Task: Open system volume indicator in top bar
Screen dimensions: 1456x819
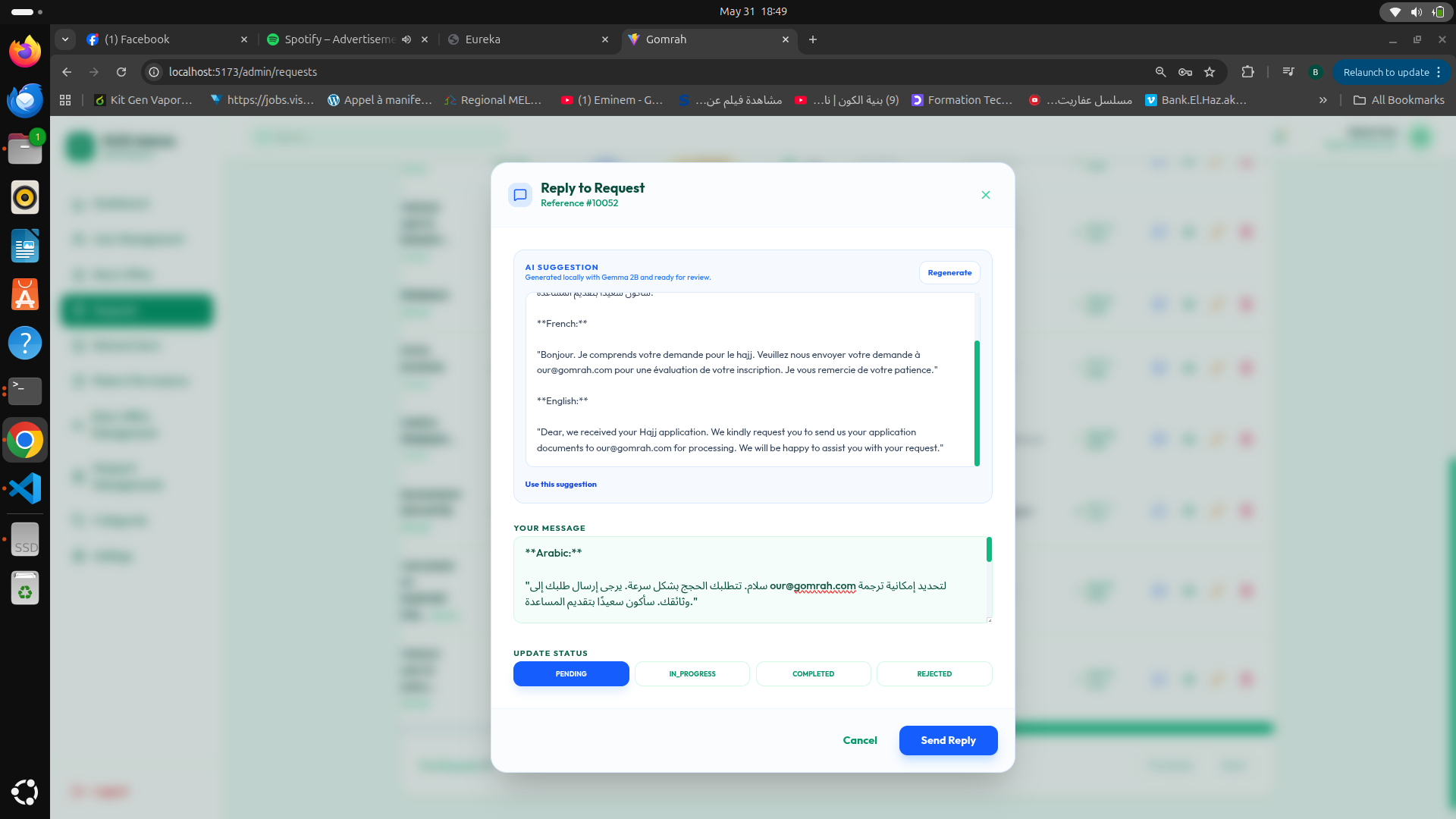Action: click(1416, 11)
